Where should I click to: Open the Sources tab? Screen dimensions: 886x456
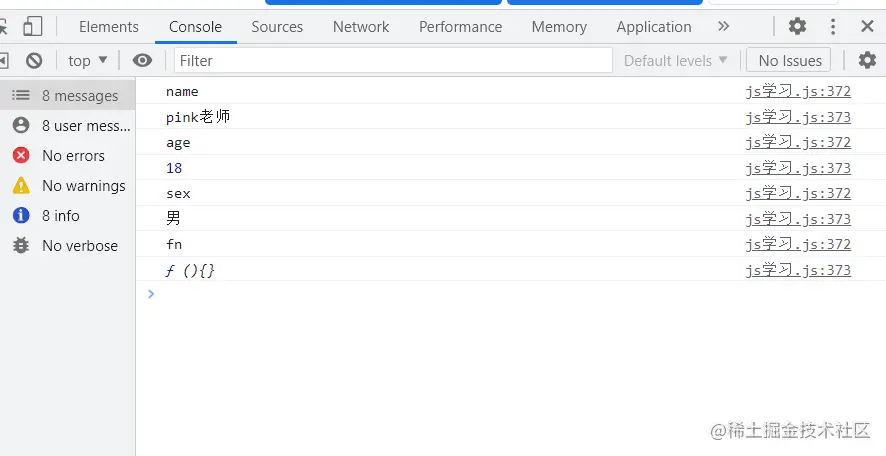point(277,27)
